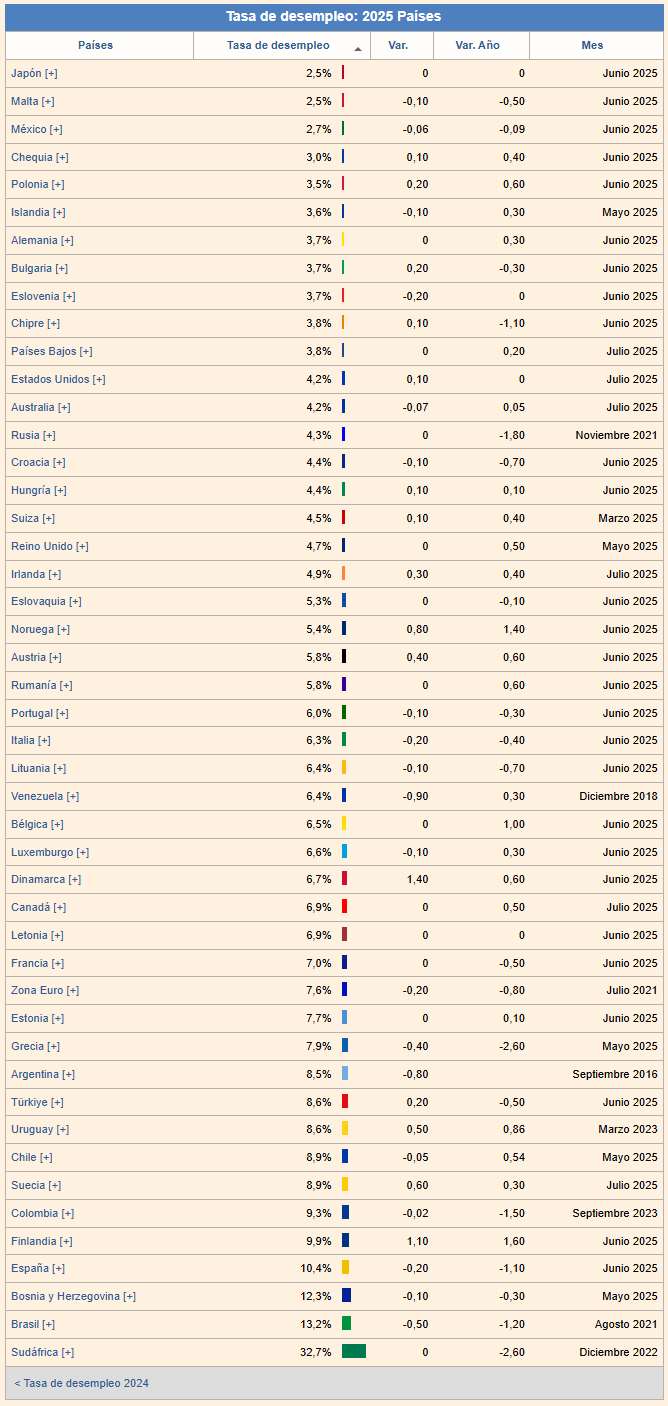The height and width of the screenshot is (1406, 668).
Task: Click Brasil's green unemployment bar
Action: click(346, 1323)
